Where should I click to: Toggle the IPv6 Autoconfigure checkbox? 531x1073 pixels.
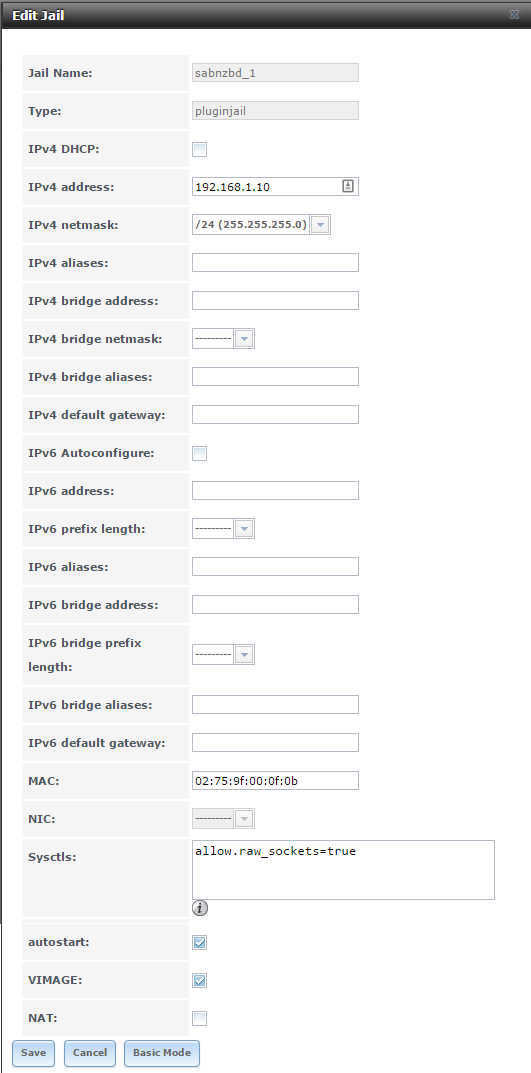pos(199,453)
